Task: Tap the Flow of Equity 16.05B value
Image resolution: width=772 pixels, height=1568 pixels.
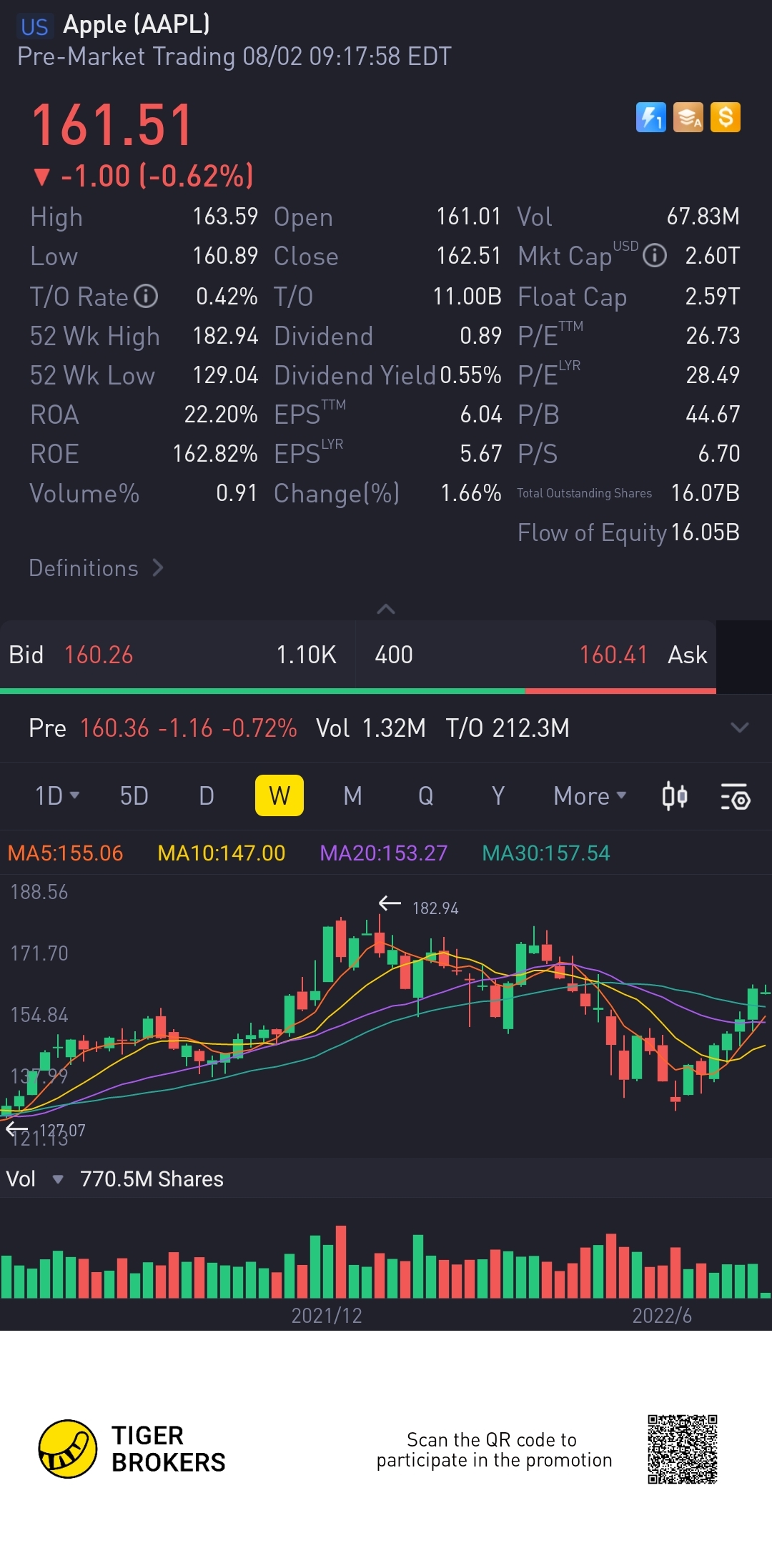Action: (x=705, y=532)
